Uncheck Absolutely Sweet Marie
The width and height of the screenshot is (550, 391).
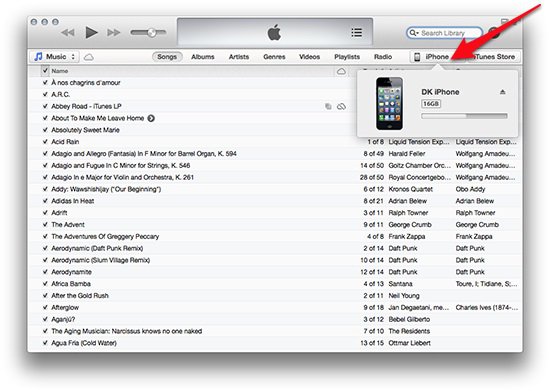point(45,130)
